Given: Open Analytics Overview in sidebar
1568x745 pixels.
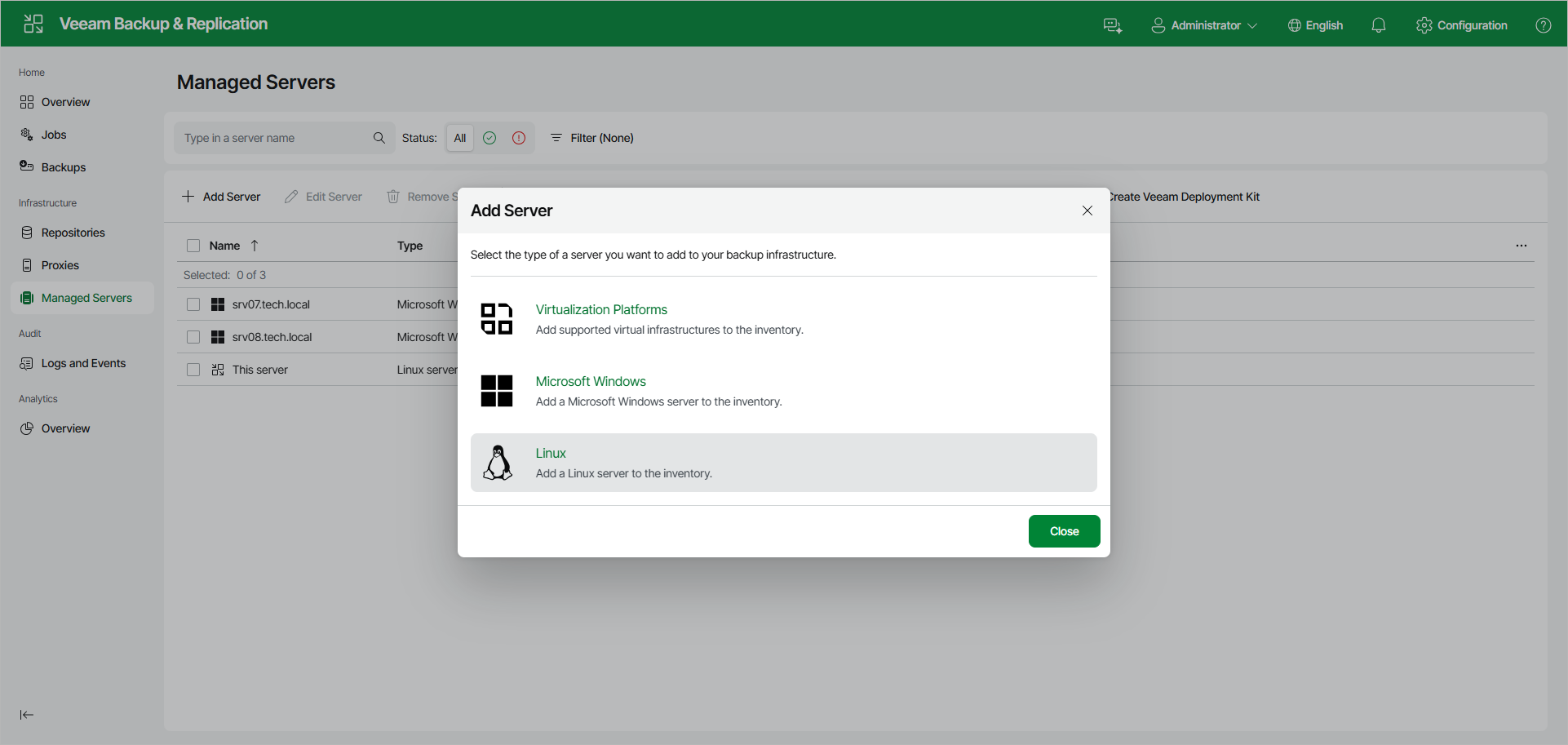Looking at the screenshot, I should pos(65,428).
